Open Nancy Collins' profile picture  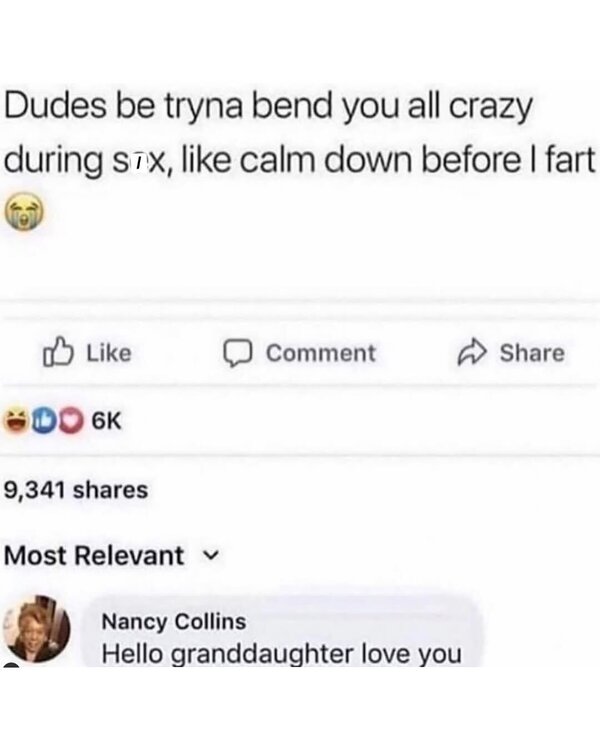pos(42,632)
